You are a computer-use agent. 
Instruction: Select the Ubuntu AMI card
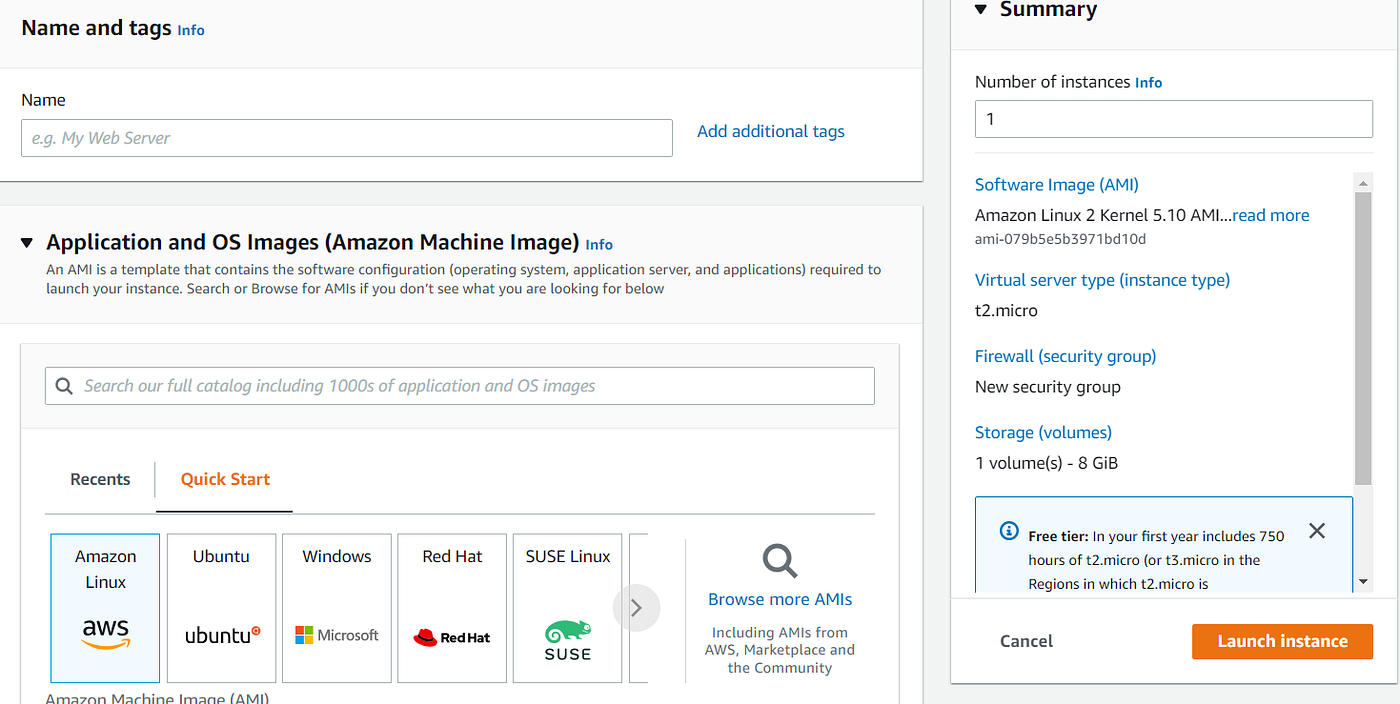coord(221,608)
